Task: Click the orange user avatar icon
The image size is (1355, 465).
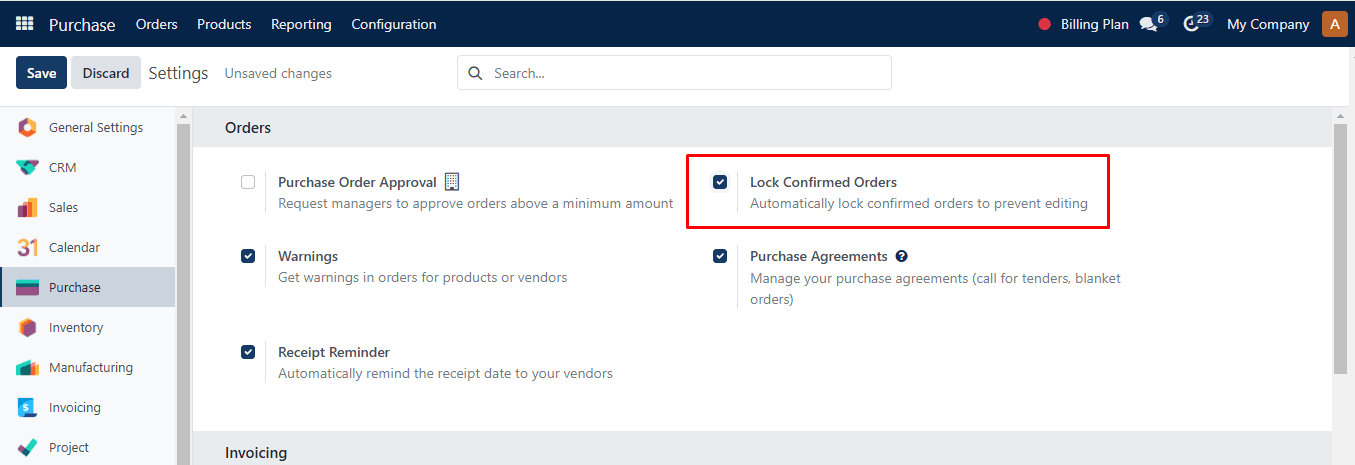Action: (x=1334, y=24)
